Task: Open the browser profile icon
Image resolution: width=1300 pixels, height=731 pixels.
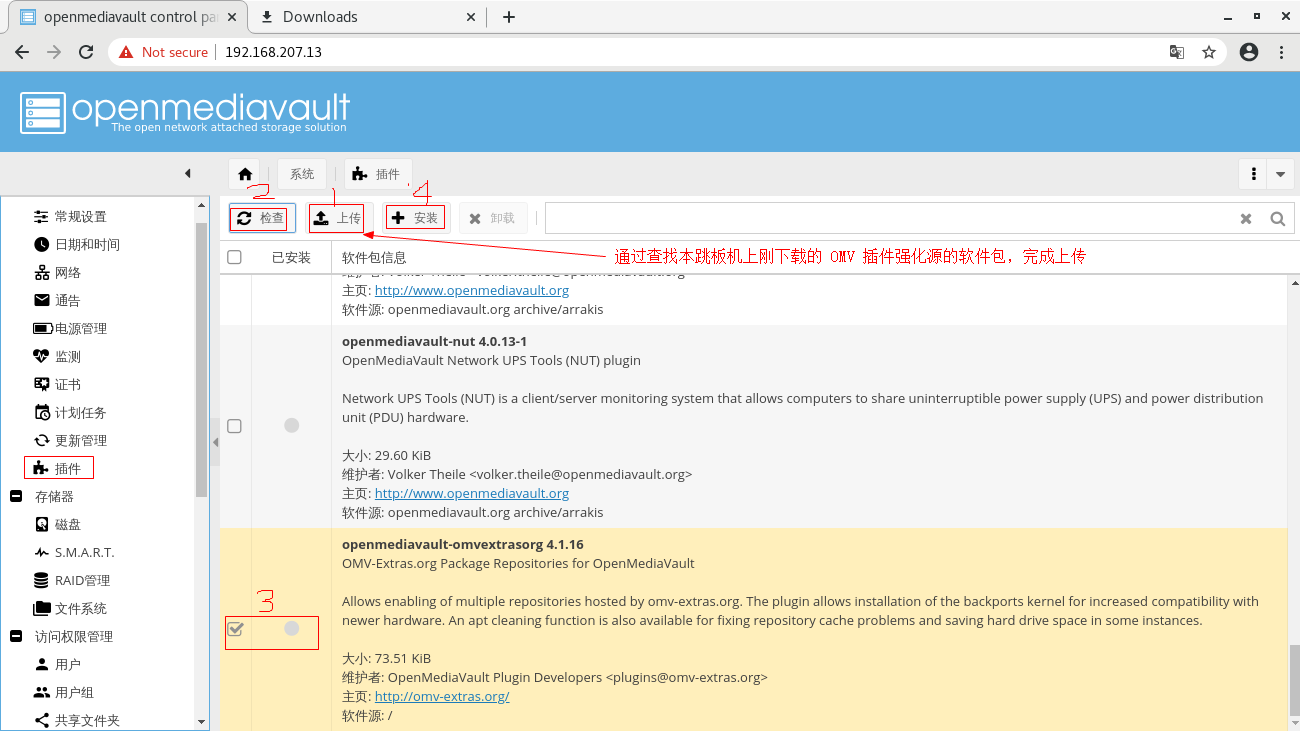Action: [x=1248, y=52]
